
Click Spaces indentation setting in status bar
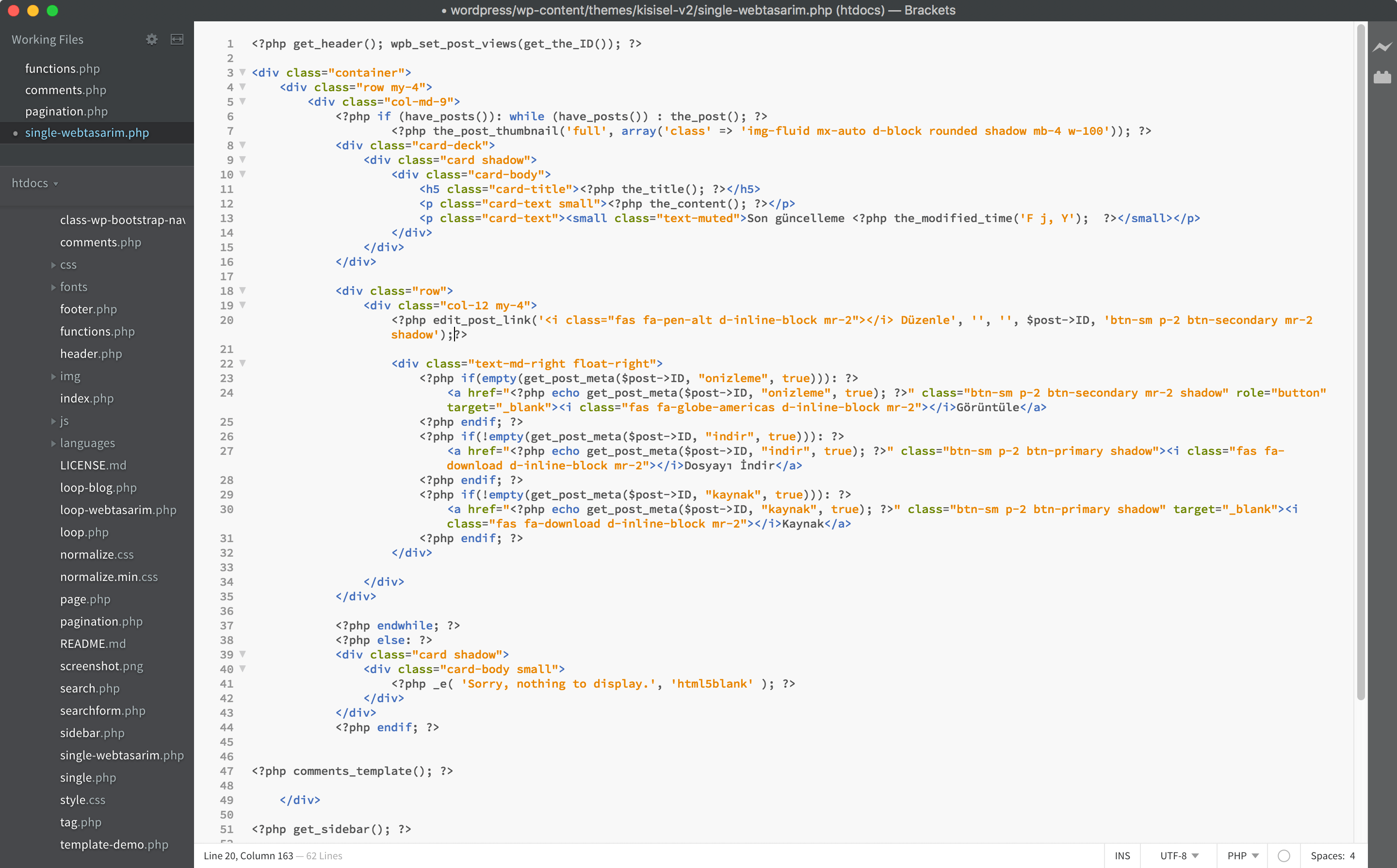1332,855
